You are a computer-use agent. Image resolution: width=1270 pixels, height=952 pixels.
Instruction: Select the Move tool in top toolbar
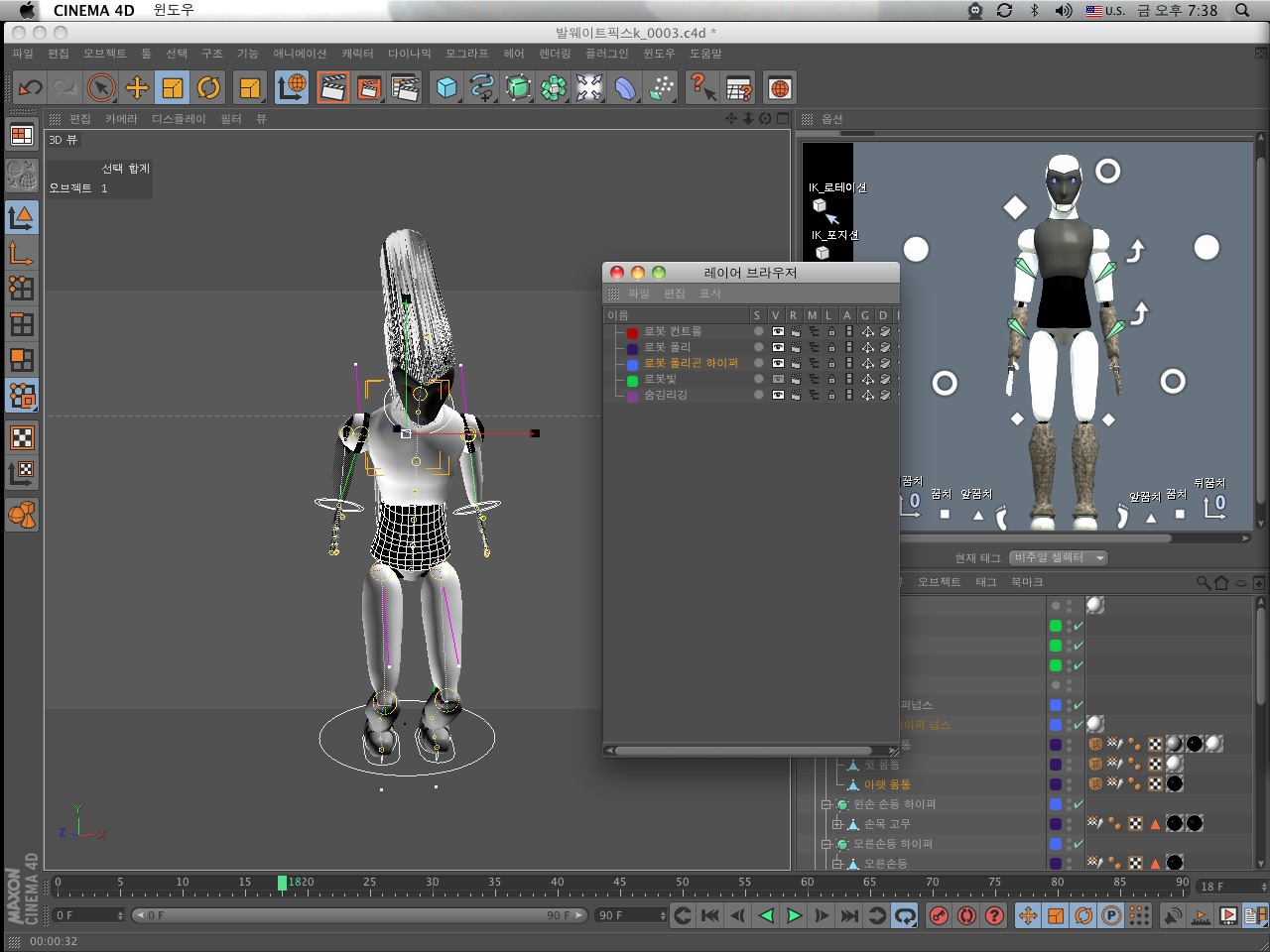137,87
